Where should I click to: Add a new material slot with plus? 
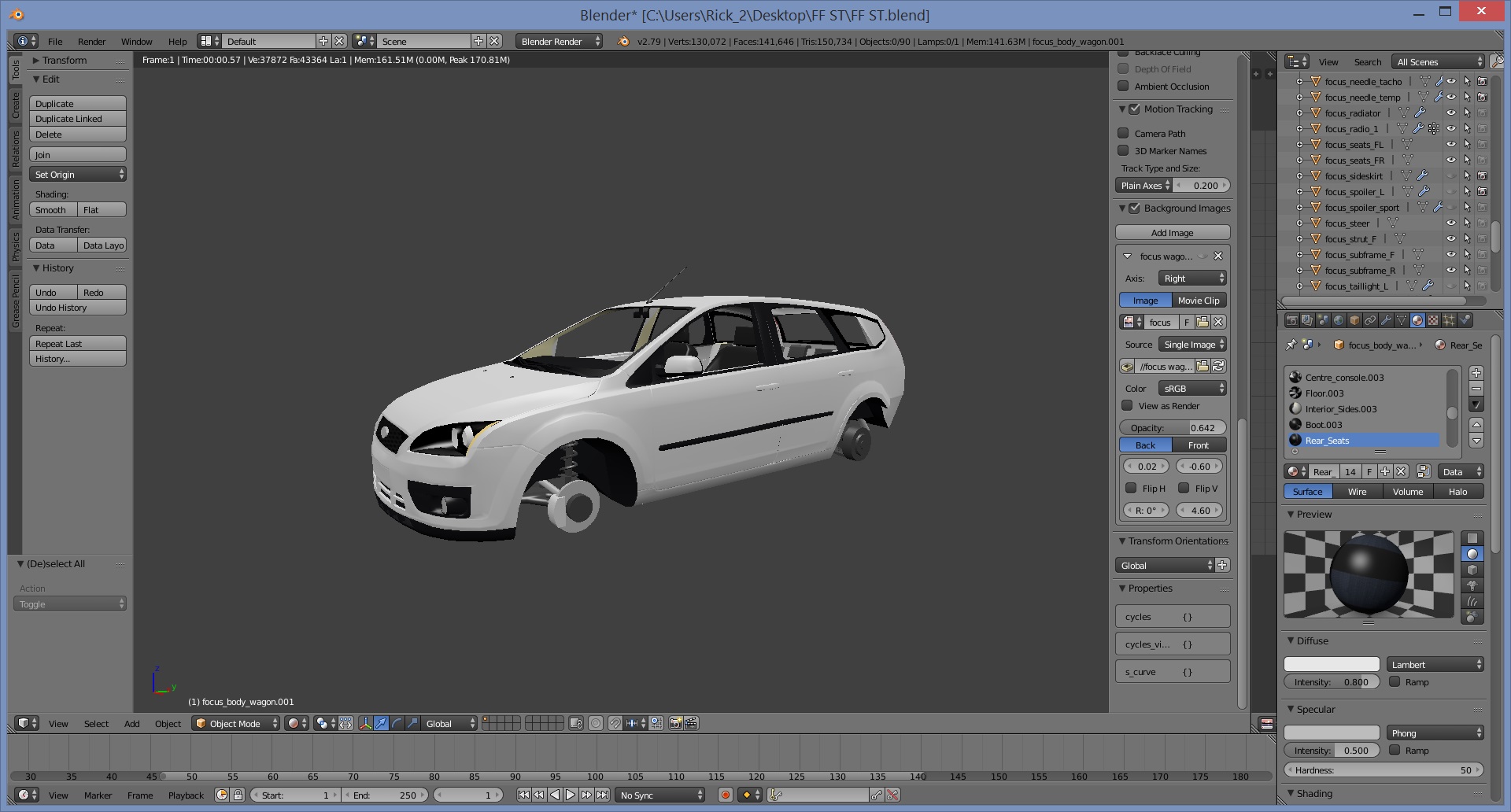pos(1476,373)
